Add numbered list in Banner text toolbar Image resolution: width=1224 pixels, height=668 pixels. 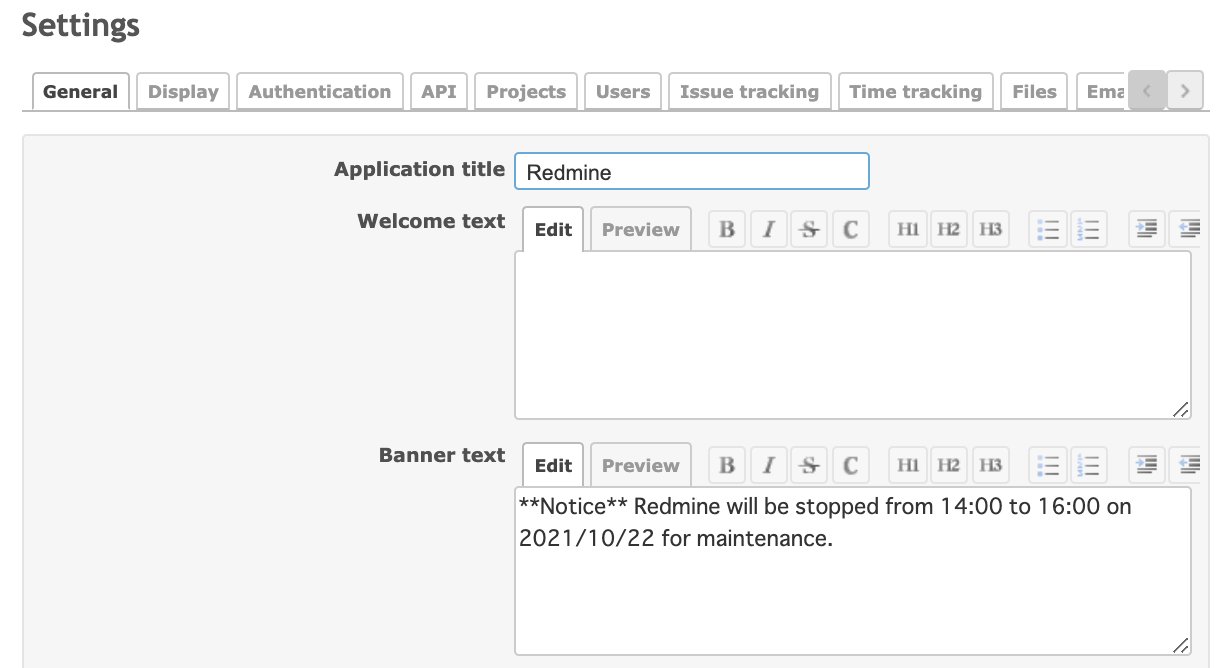[x=1088, y=466]
